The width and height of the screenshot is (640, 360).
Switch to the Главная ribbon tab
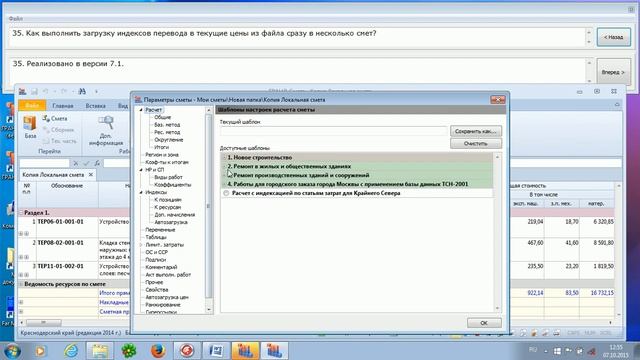coord(63,106)
